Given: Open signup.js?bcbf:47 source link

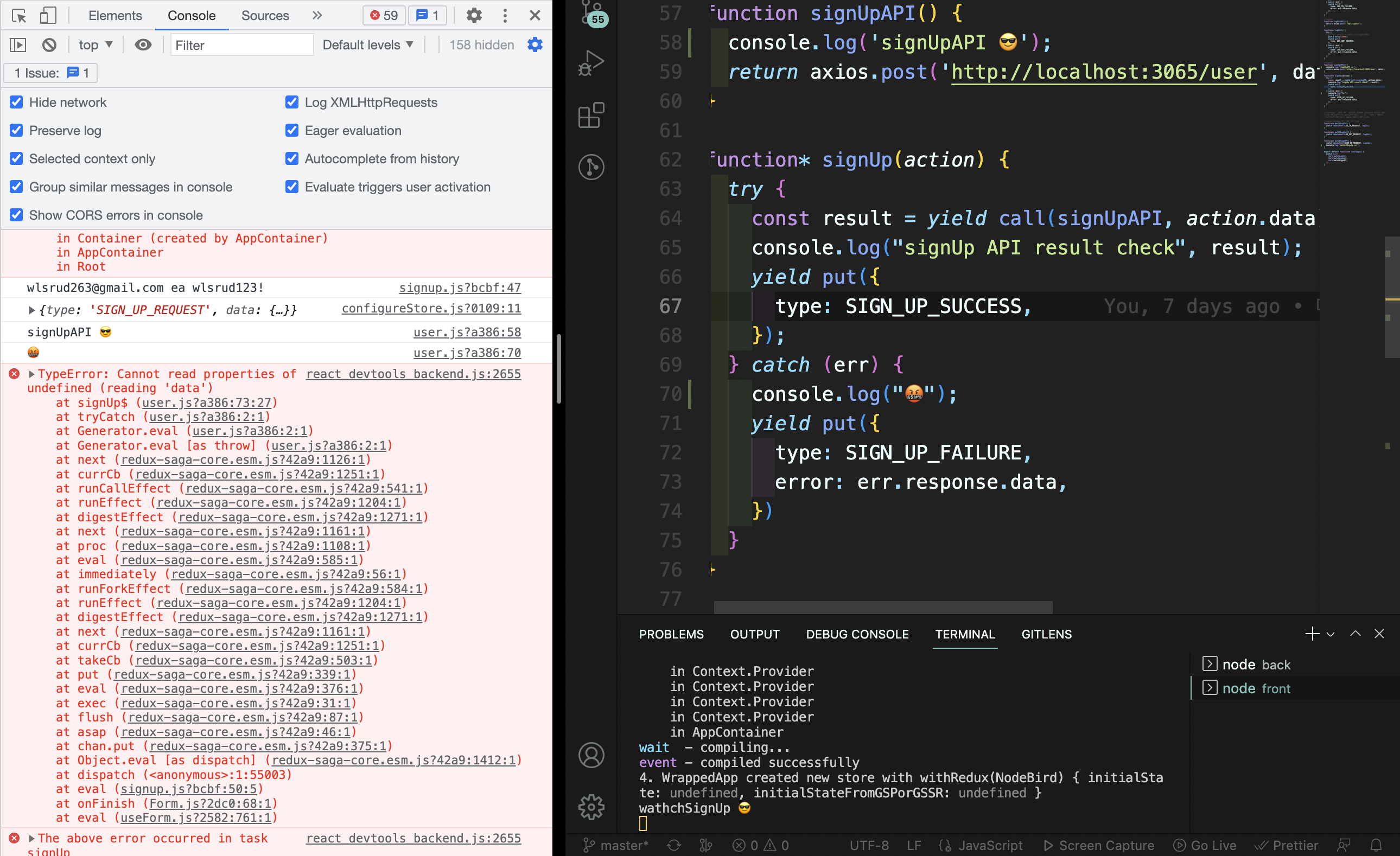Looking at the screenshot, I should [460, 288].
